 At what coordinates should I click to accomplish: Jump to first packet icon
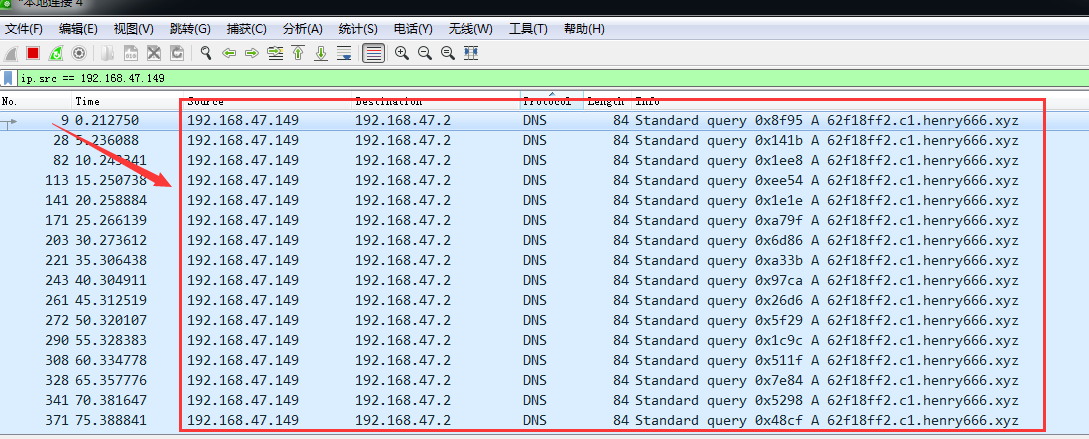(x=299, y=53)
